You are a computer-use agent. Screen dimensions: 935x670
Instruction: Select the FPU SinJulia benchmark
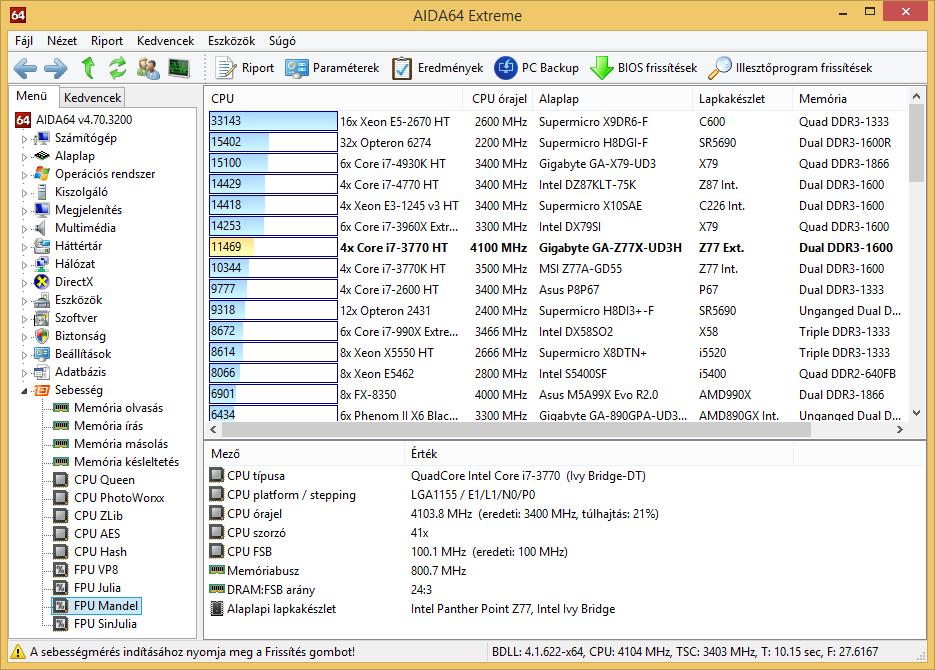tap(106, 624)
